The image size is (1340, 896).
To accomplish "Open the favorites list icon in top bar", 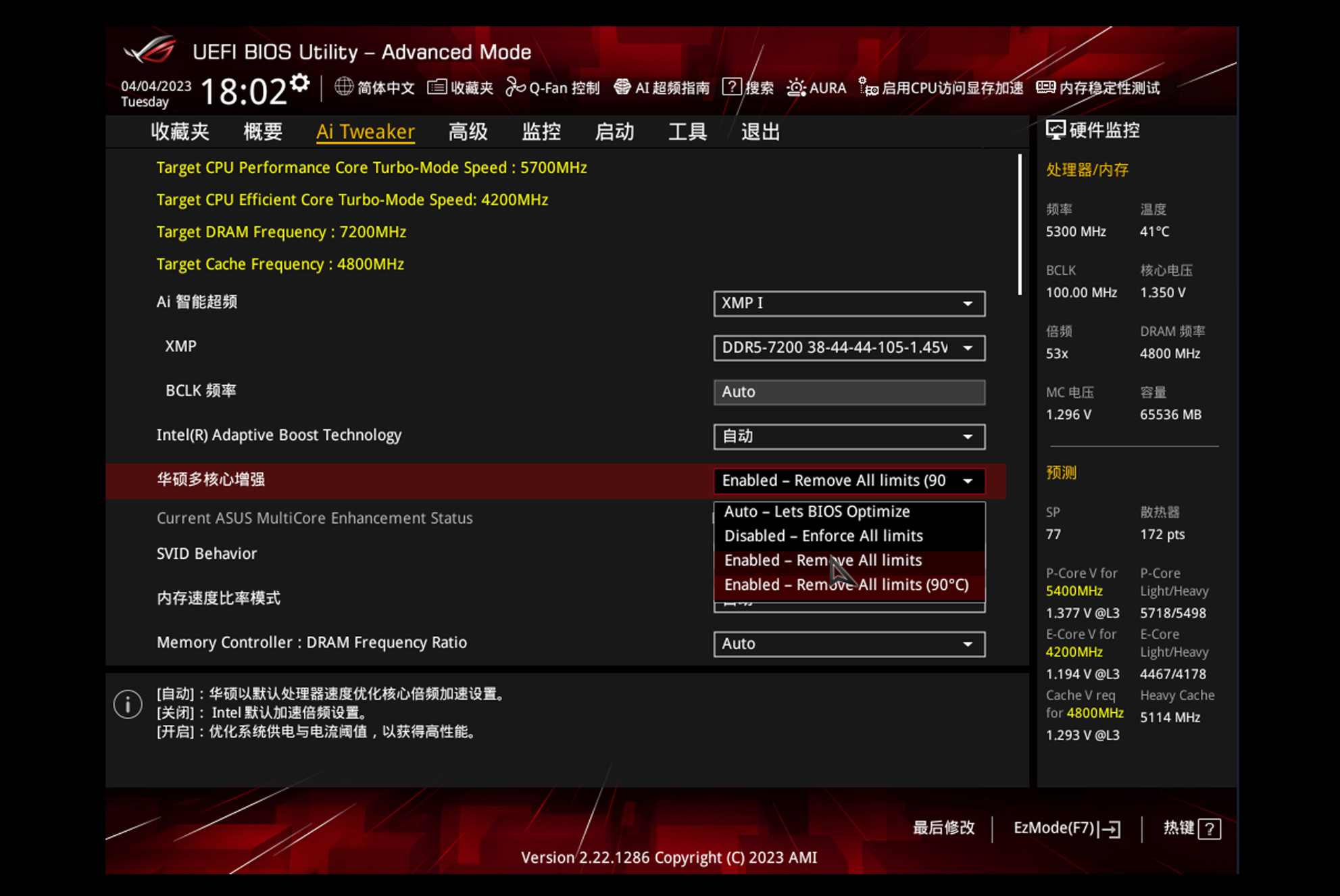I will pyautogui.click(x=437, y=87).
